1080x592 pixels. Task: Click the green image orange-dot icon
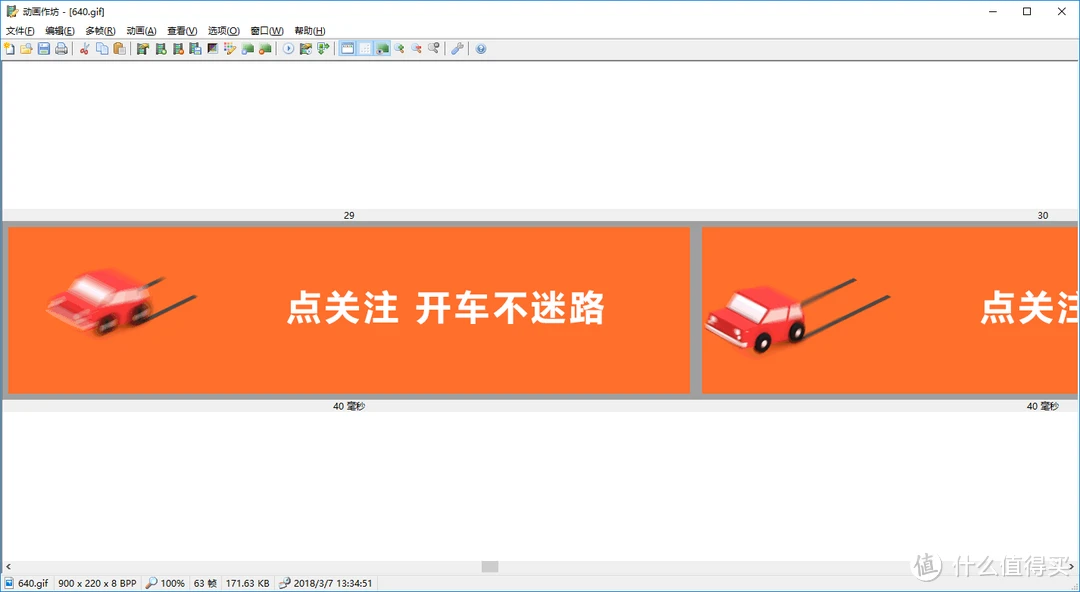click(264, 49)
